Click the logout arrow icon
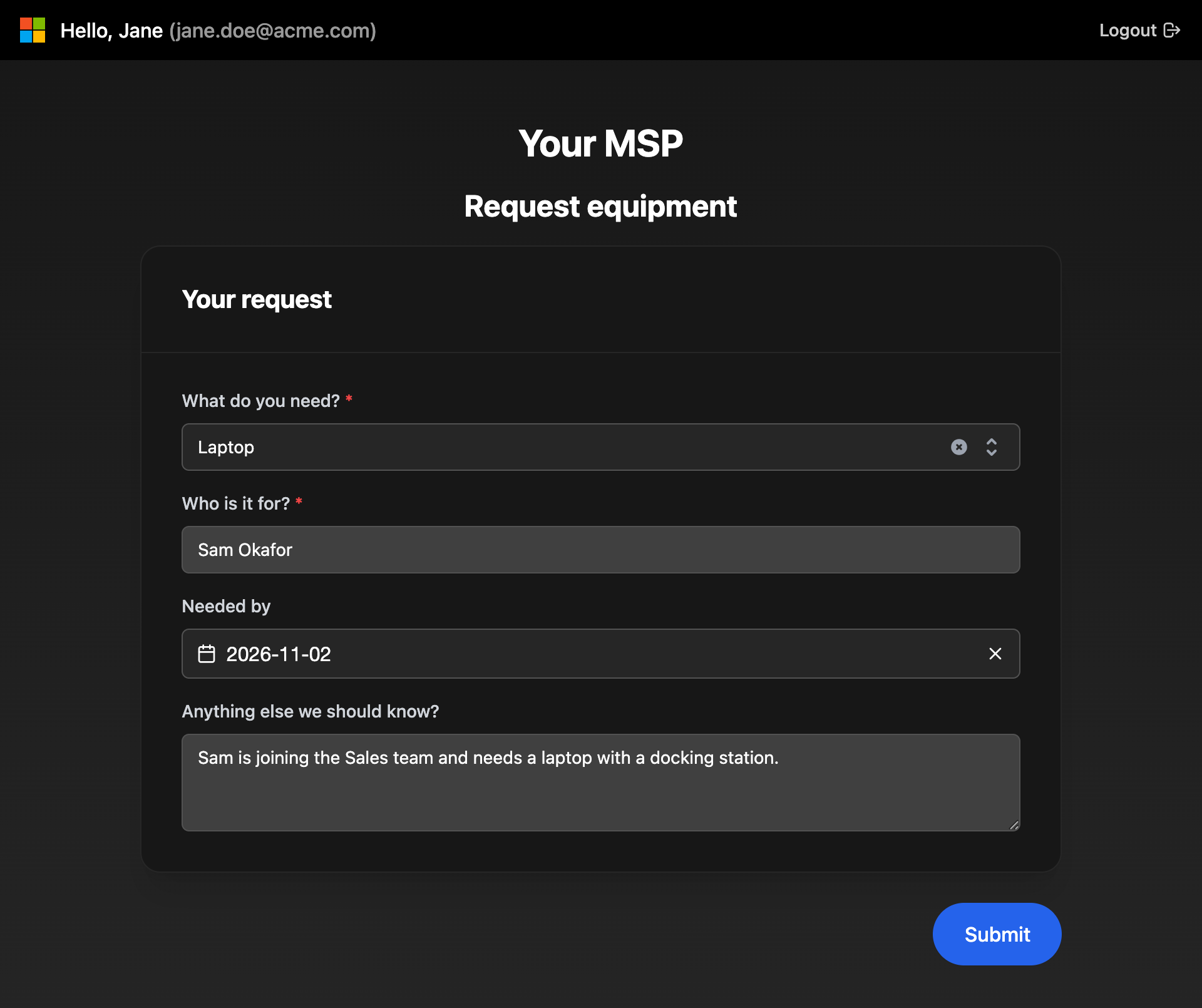 [1172, 30]
